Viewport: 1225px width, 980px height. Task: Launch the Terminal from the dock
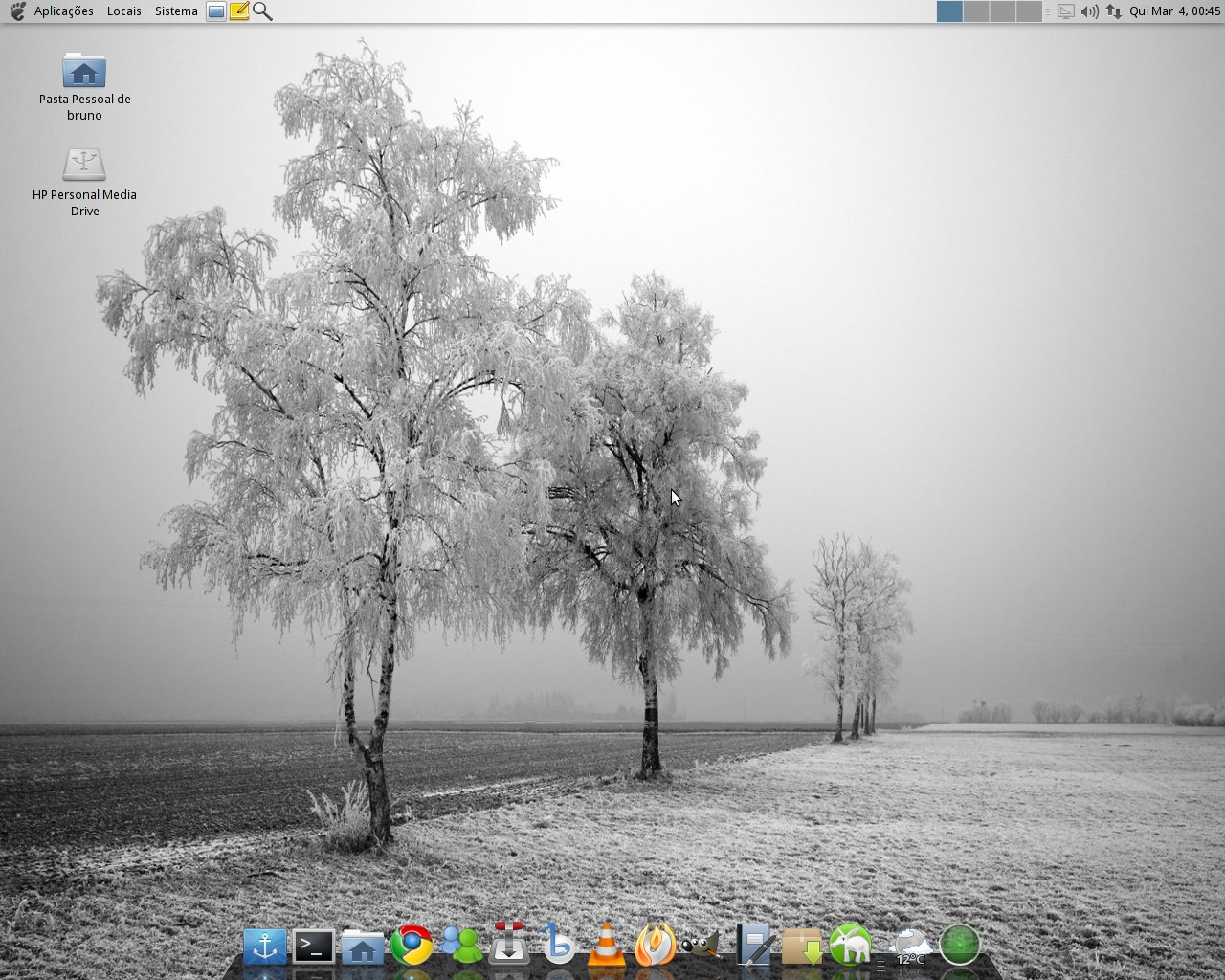[314, 947]
